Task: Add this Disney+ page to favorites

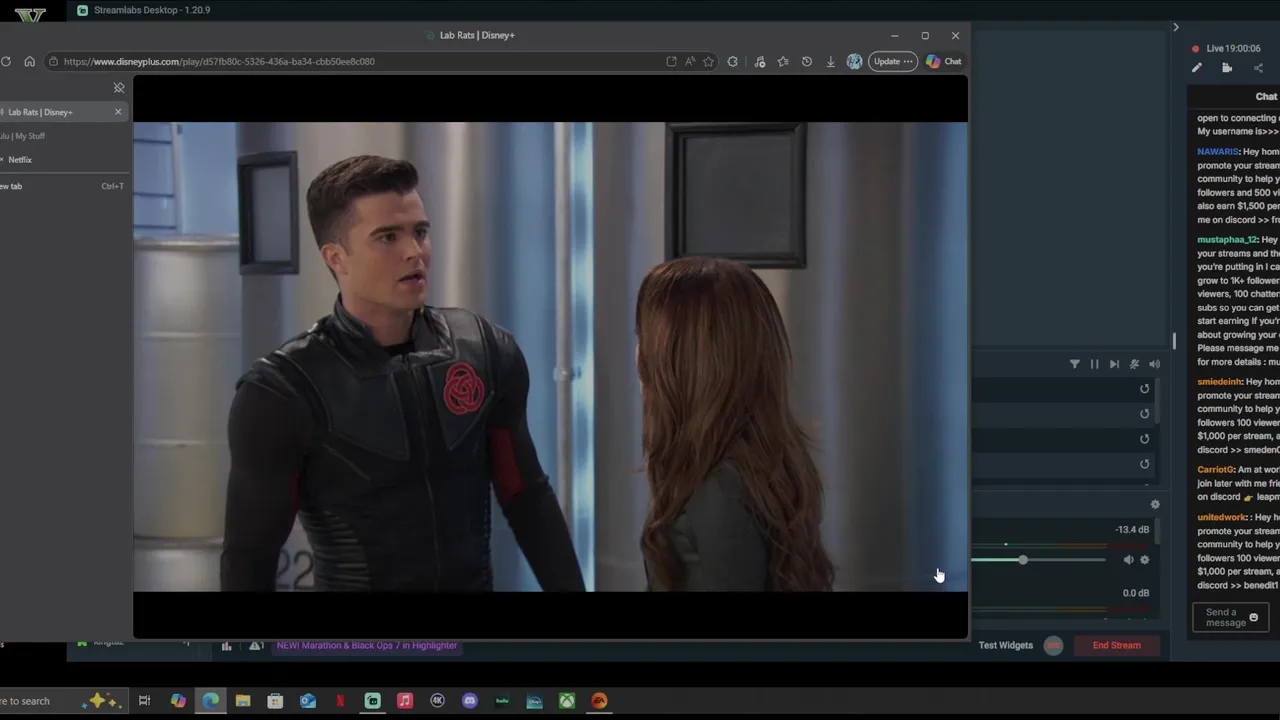Action: [x=708, y=61]
